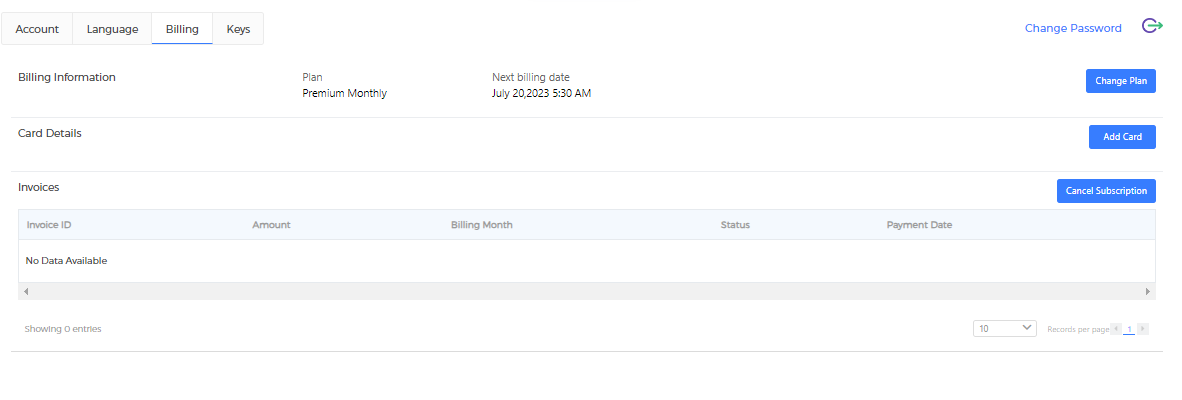Click the Change Password link
1182x400 pixels.
tap(1073, 28)
